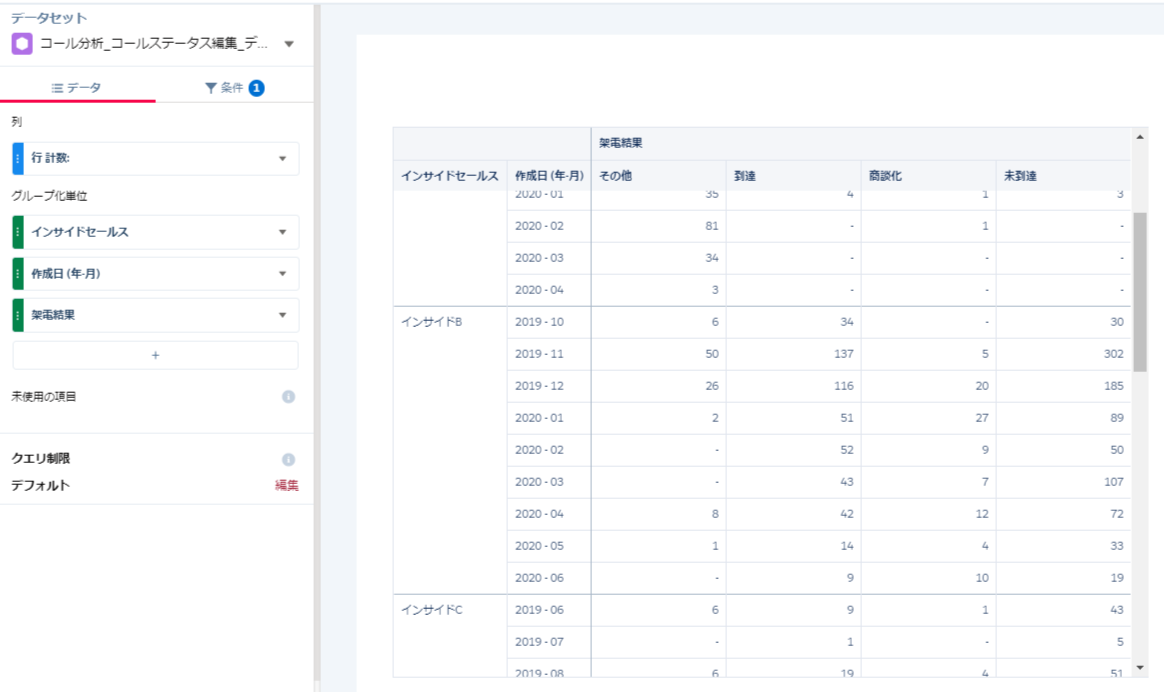Add a new grouping with plus button
Viewport: 1164px width, 692px height.
(155, 355)
